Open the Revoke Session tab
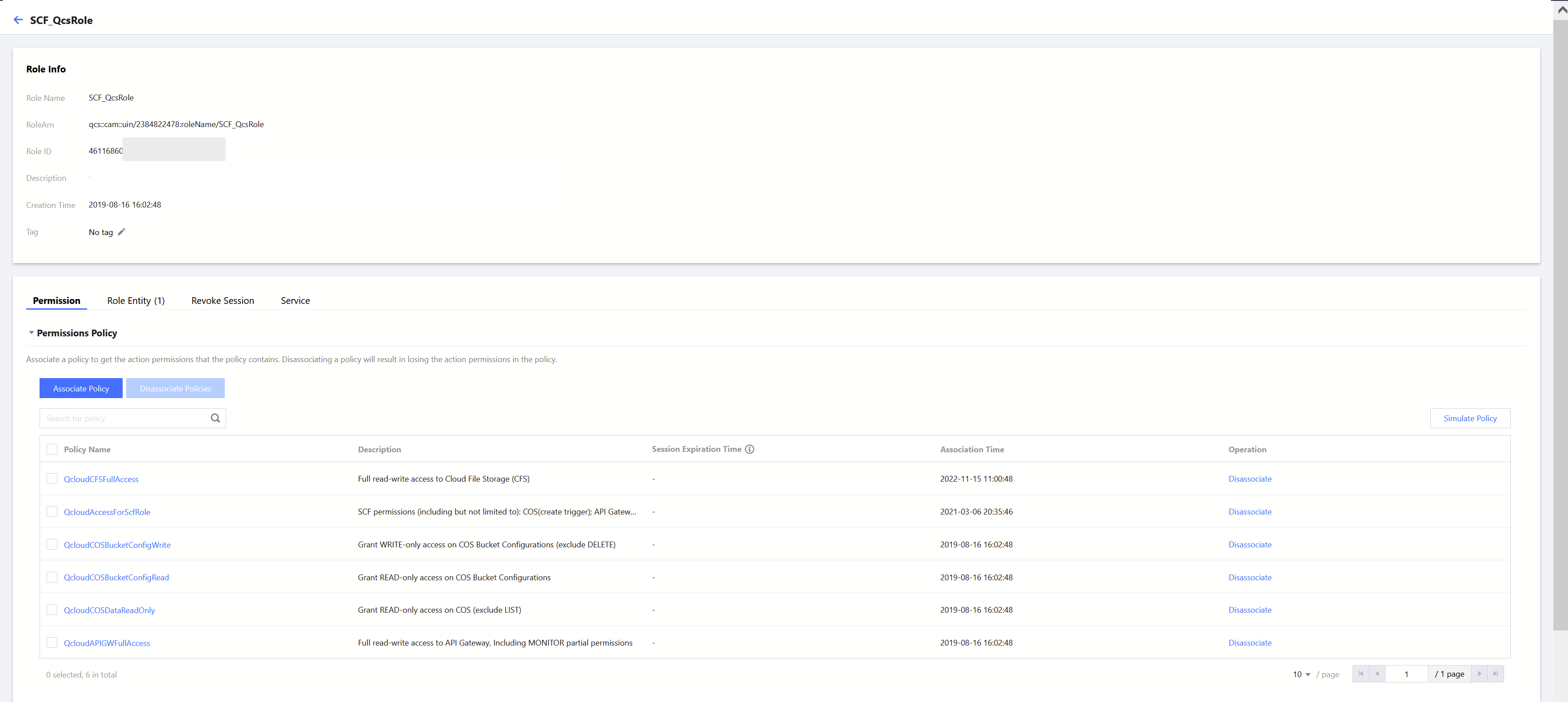Screen dimensions: 1568x702 (222, 301)
